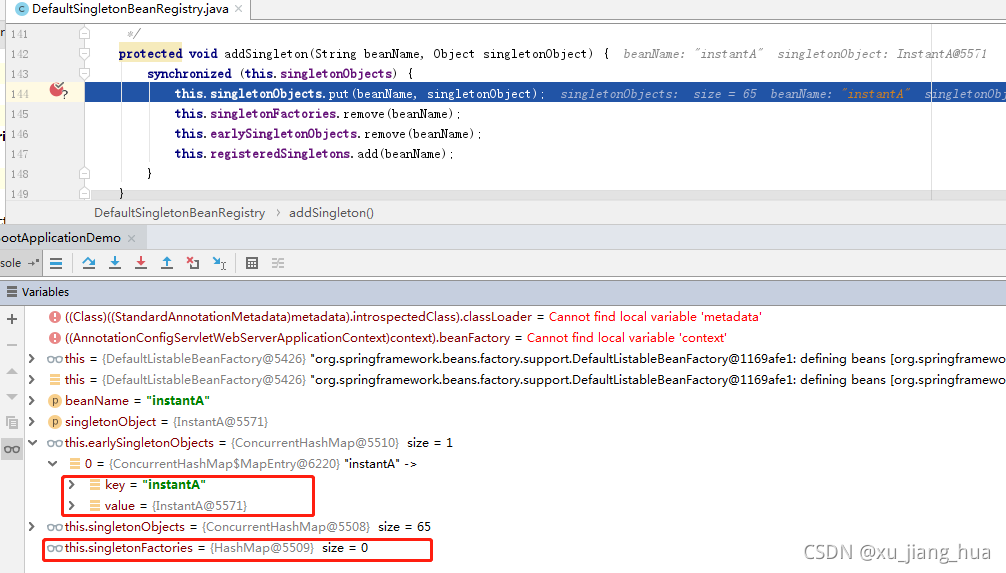Image resolution: width=1006 pixels, height=573 pixels.
Task: Click the breakpoint icon on line 144
Action: (58, 90)
